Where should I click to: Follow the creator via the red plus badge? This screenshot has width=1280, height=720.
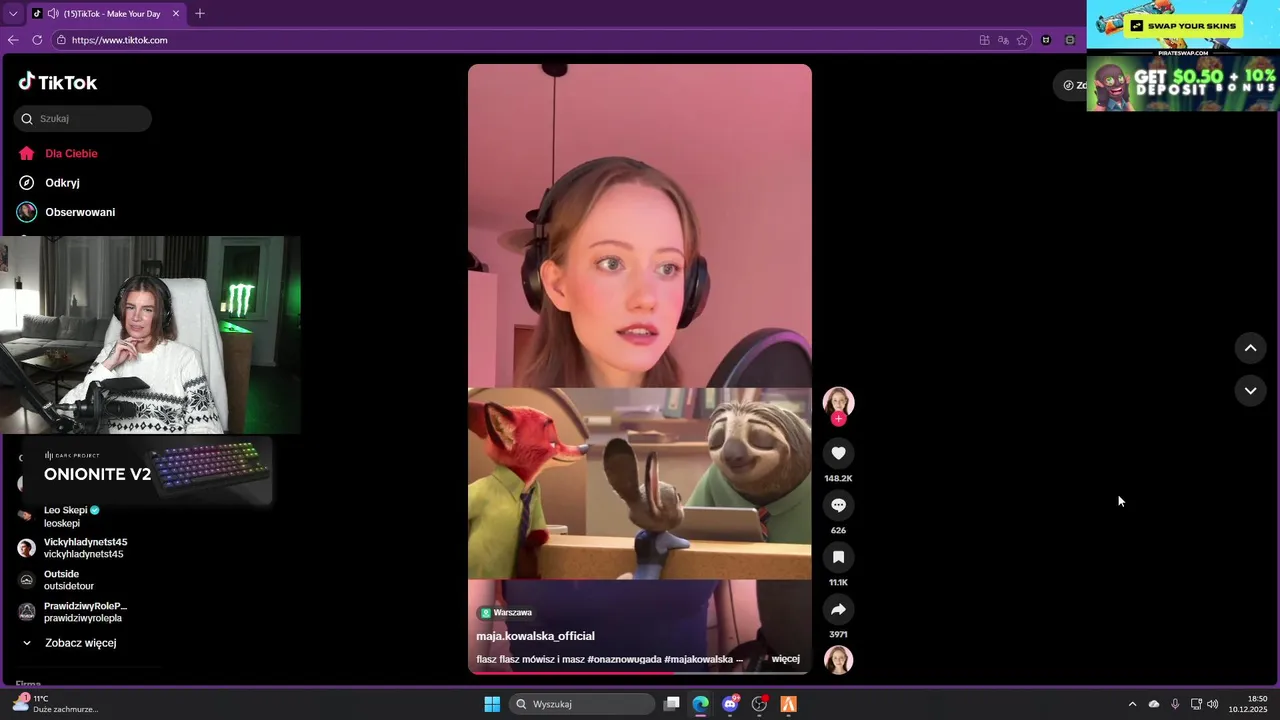838,419
